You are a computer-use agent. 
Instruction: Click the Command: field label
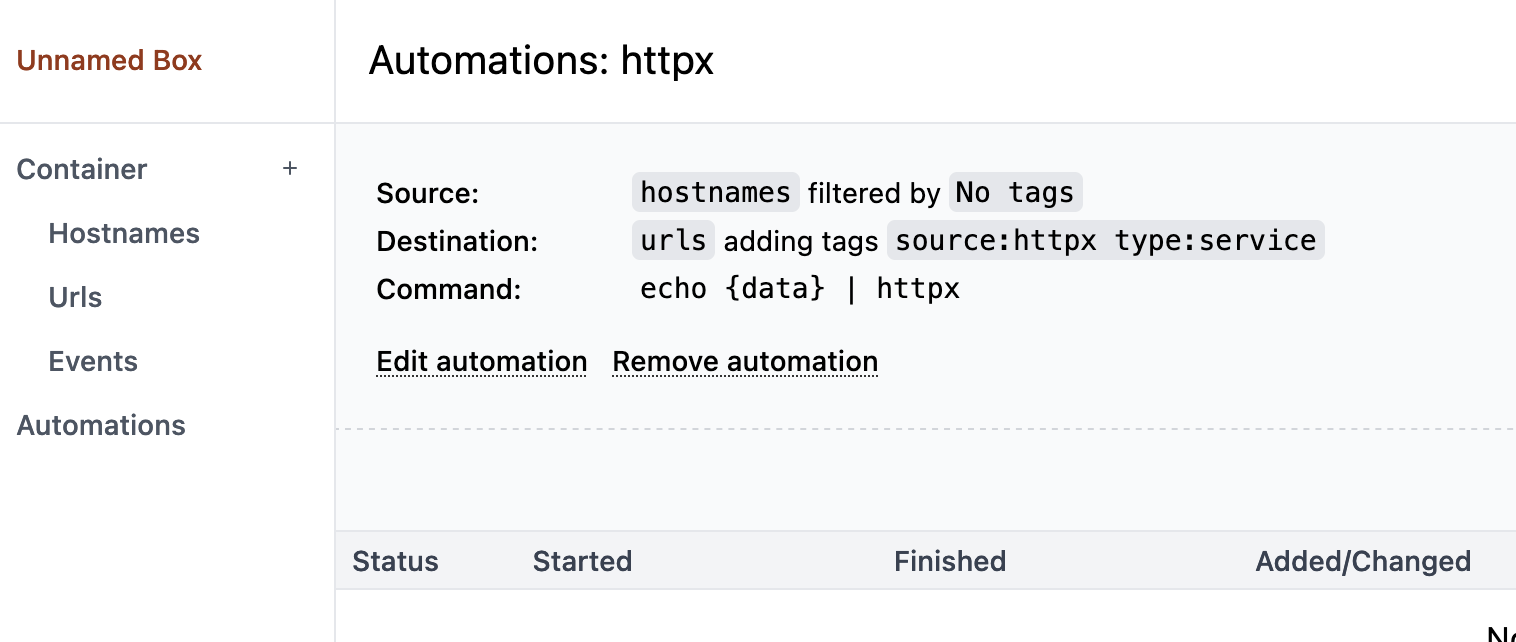click(448, 289)
